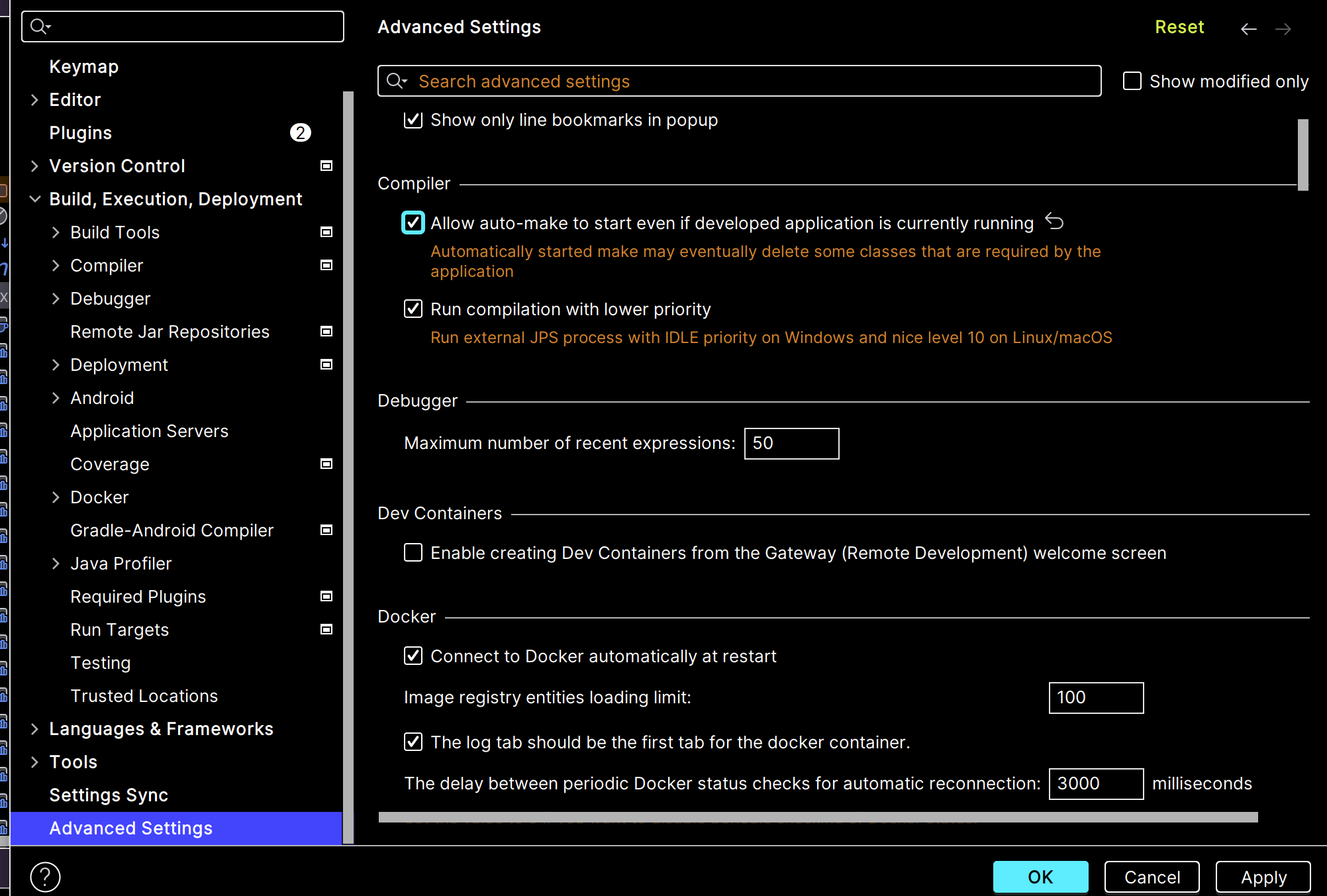Select Trusted Locations in sidebar

[144, 696]
